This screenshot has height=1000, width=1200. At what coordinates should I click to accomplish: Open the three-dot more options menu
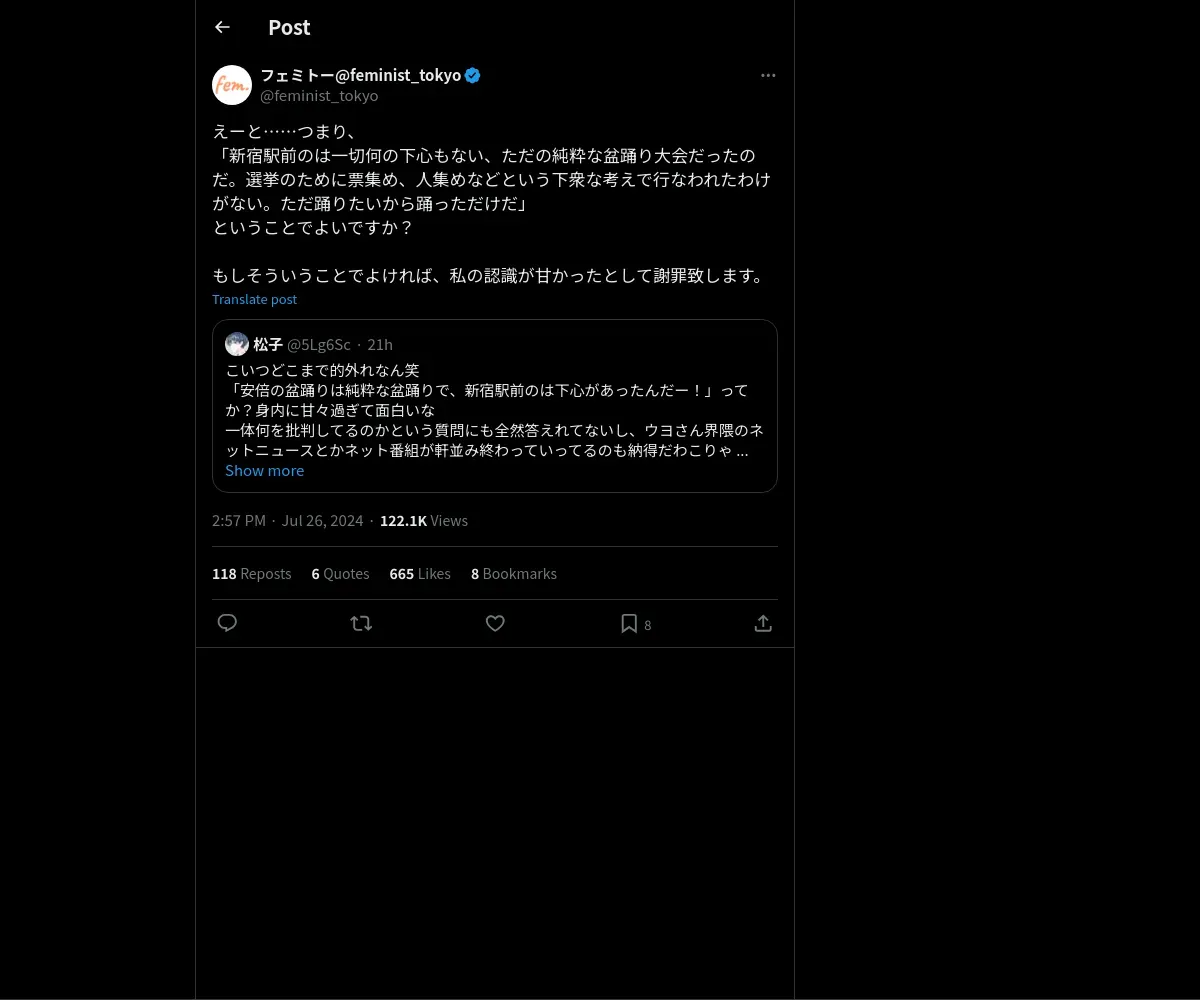click(768, 75)
